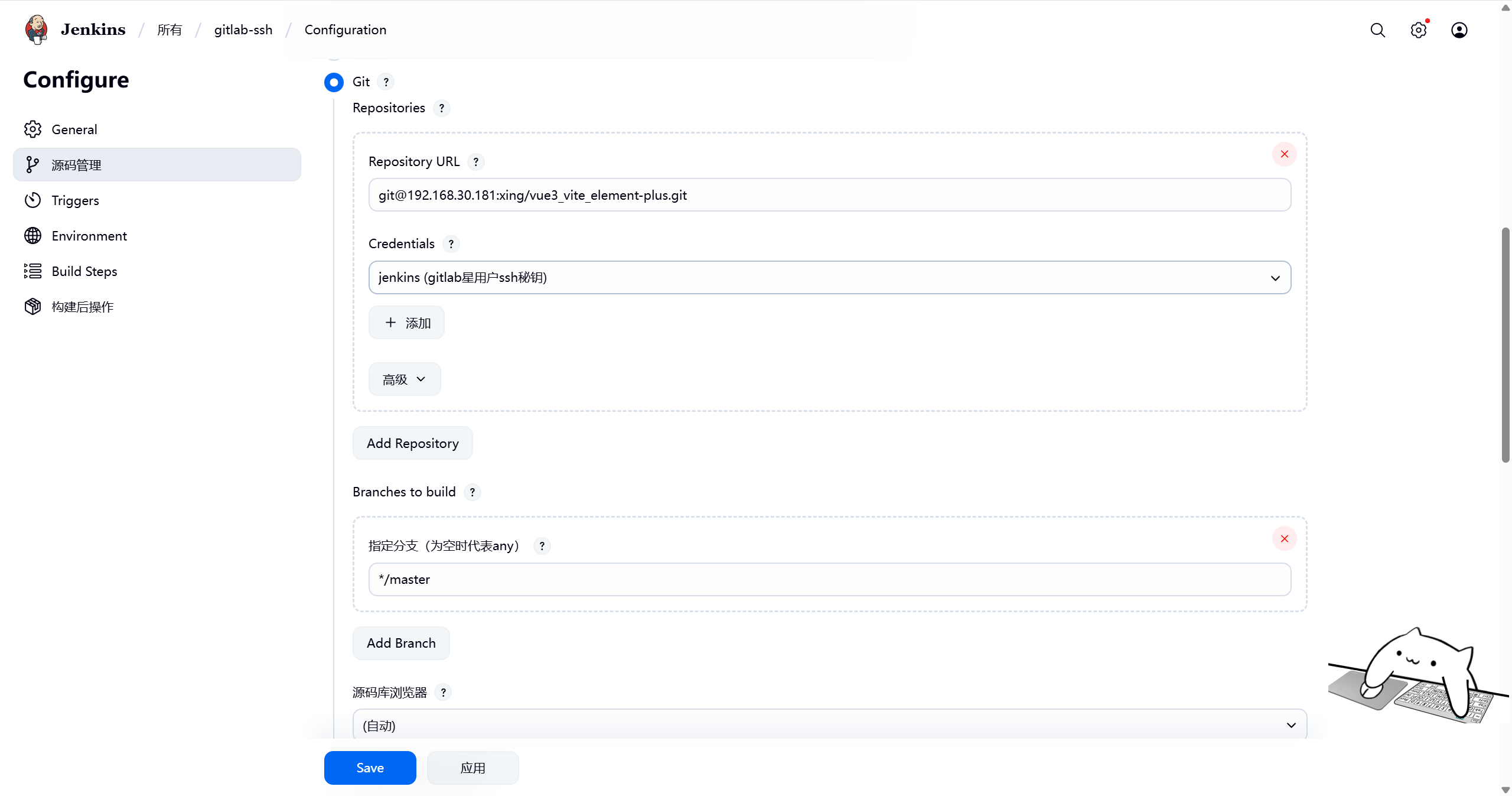Click the 应用 apply button

[473, 768]
